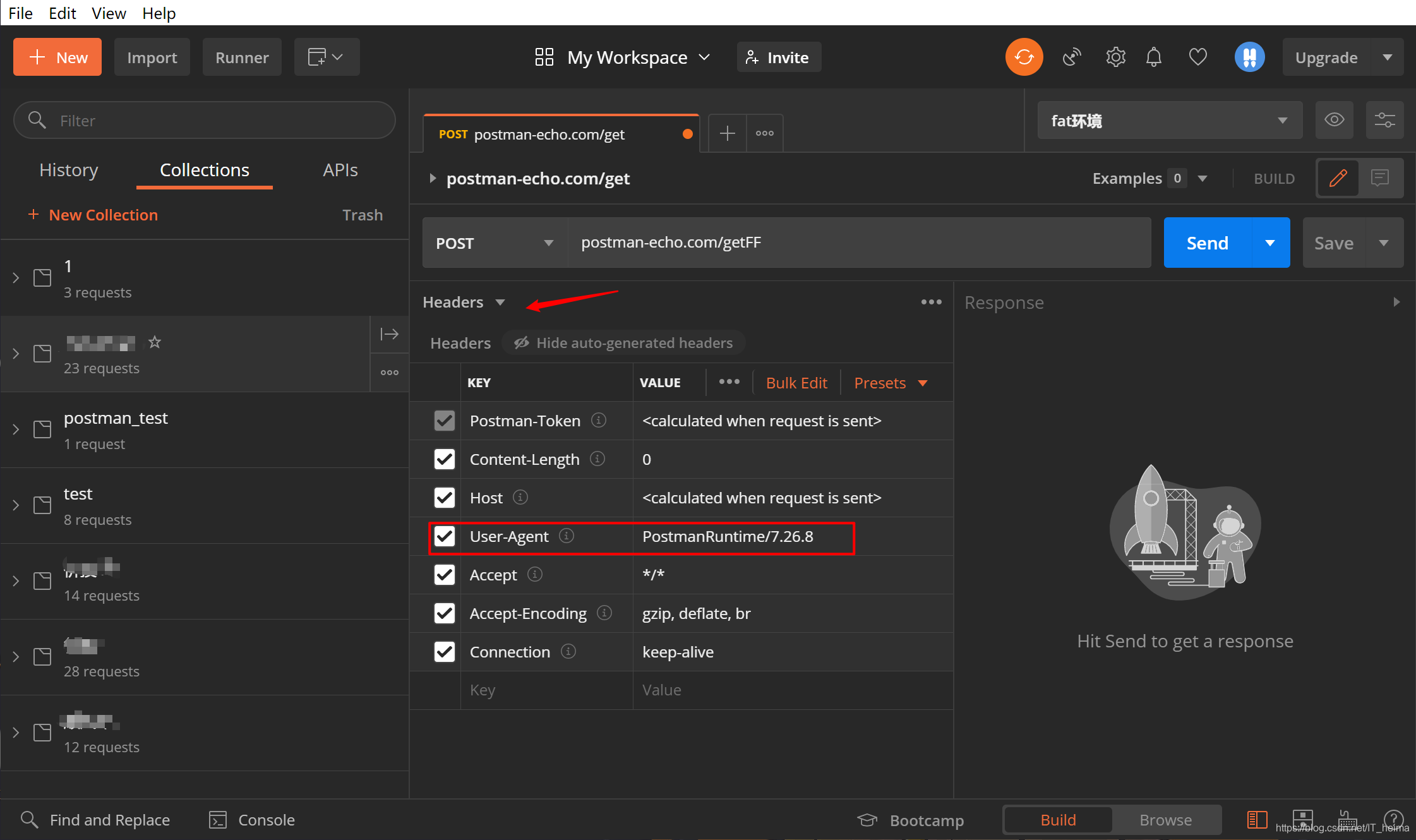
Task: Open manage environments sliders icon
Action: pyautogui.click(x=1384, y=120)
